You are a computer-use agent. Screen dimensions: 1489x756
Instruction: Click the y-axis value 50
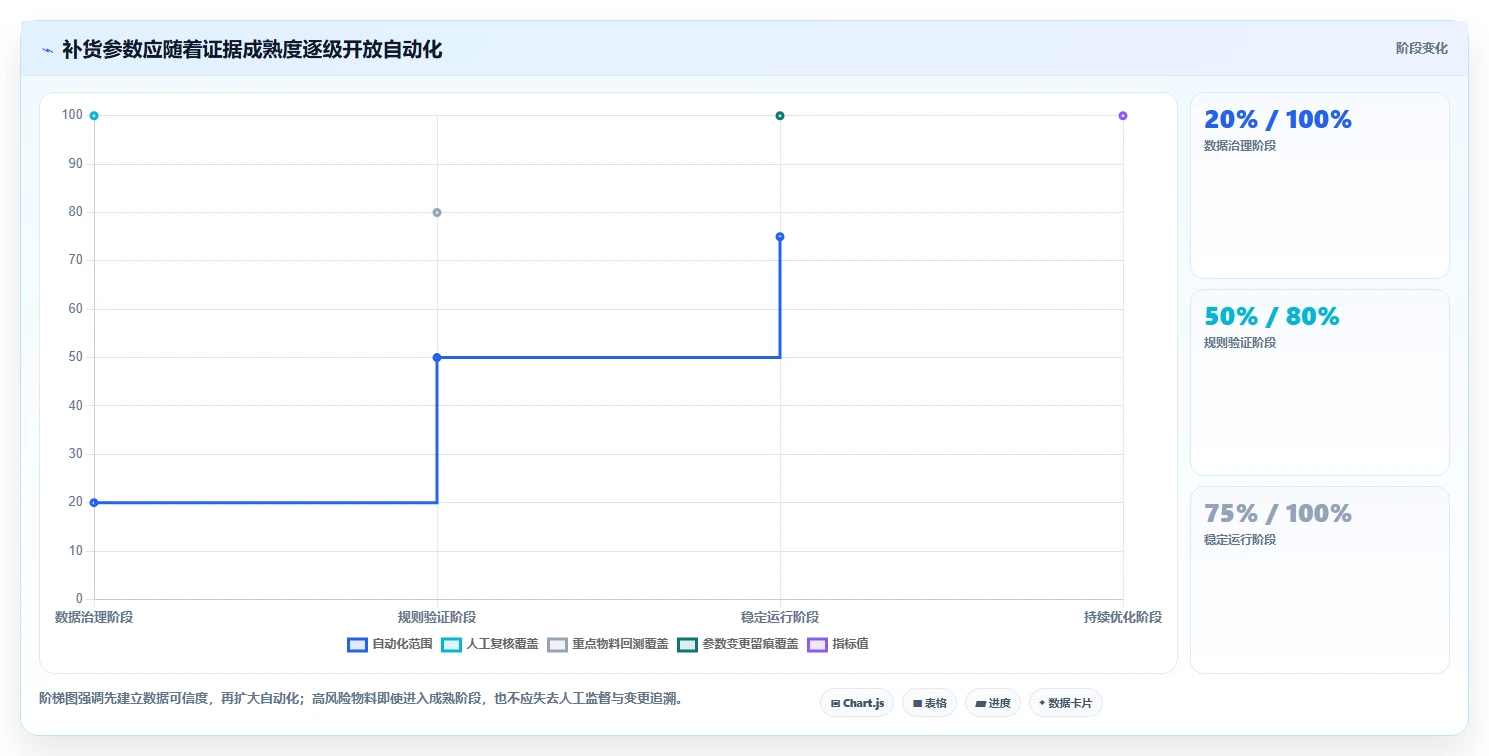click(75, 357)
